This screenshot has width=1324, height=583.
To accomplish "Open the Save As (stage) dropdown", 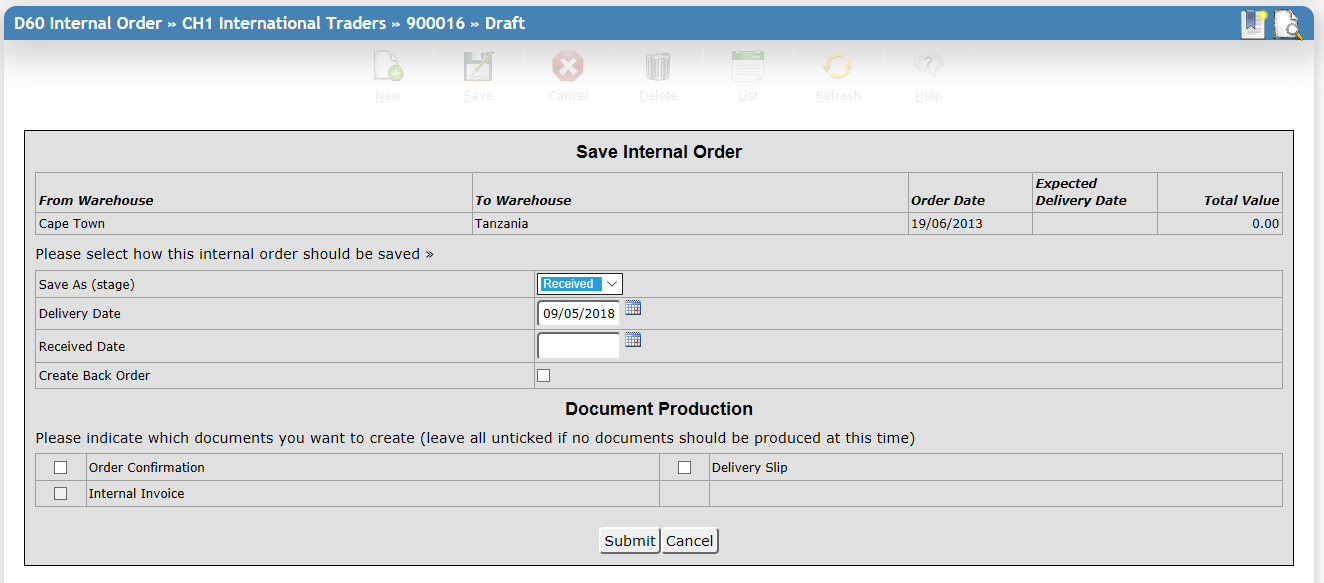I will pyautogui.click(x=580, y=284).
